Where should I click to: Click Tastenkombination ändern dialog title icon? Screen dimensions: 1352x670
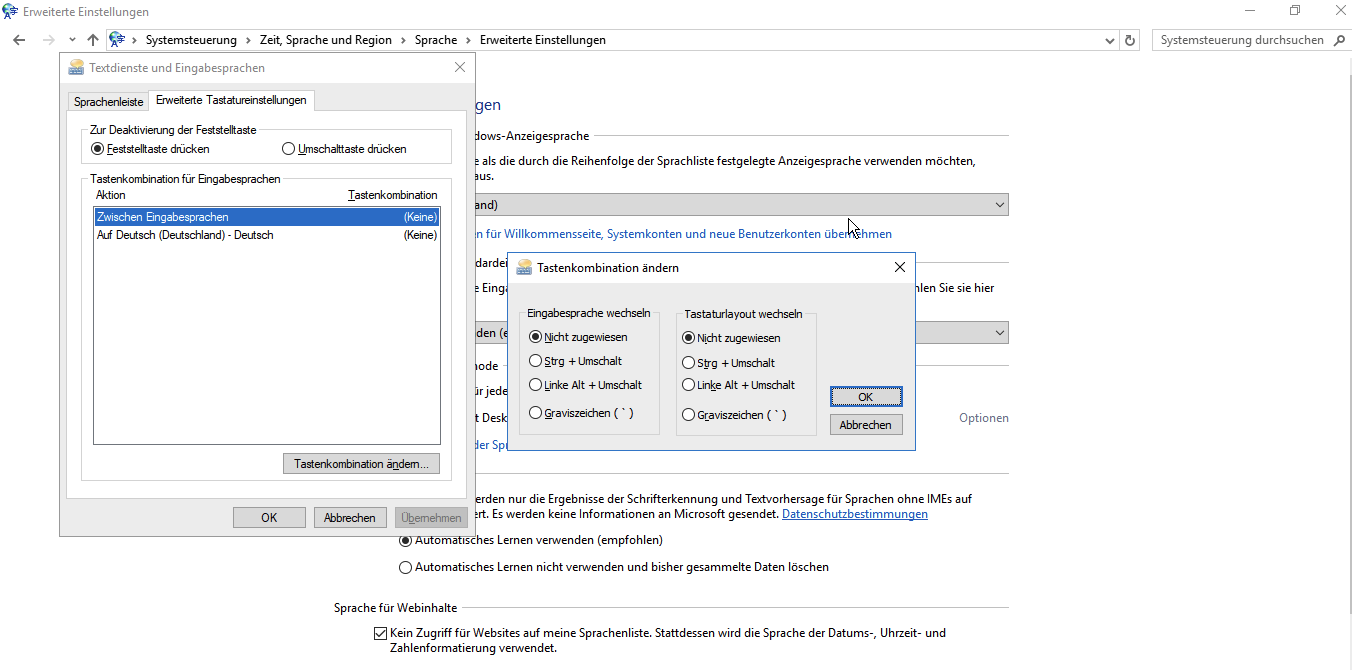(524, 267)
